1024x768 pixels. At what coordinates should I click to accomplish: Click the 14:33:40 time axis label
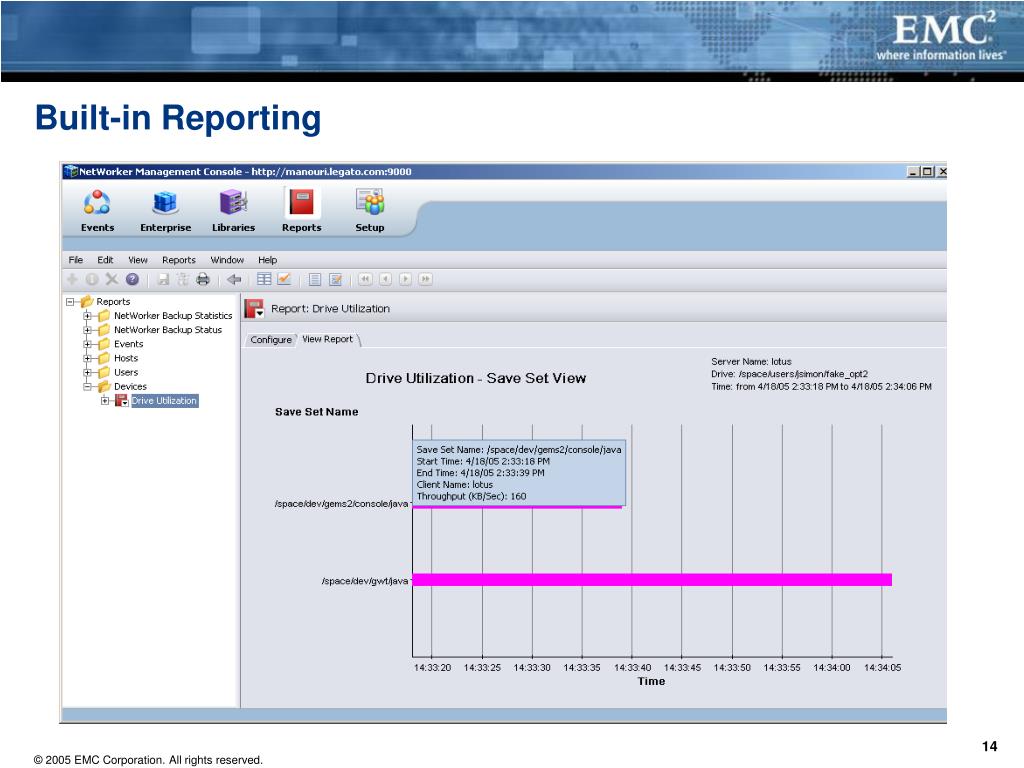point(632,667)
